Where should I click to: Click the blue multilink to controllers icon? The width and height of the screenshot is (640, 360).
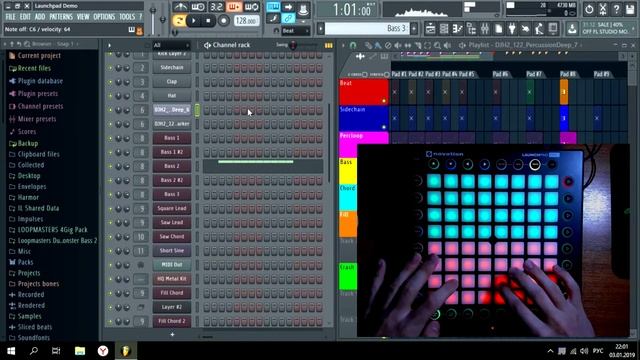288,18
